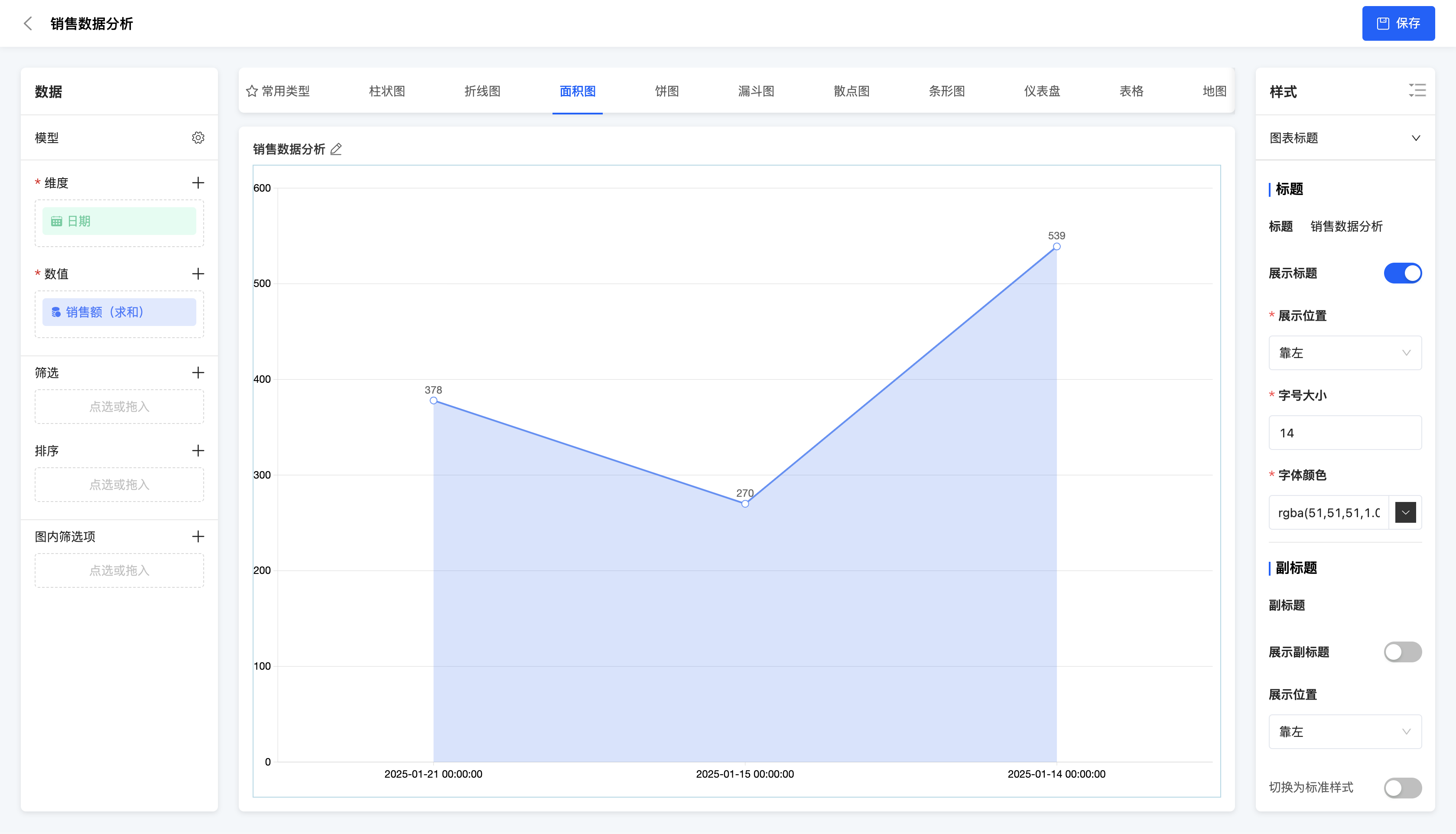The height and width of the screenshot is (834, 1456).
Task: Open the font color swatch picker
Action: (x=1405, y=513)
